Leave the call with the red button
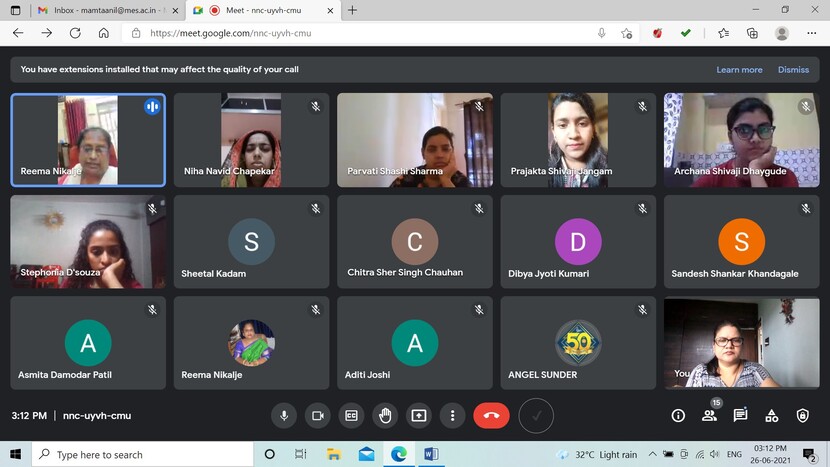The width and height of the screenshot is (830, 467). tap(491, 415)
